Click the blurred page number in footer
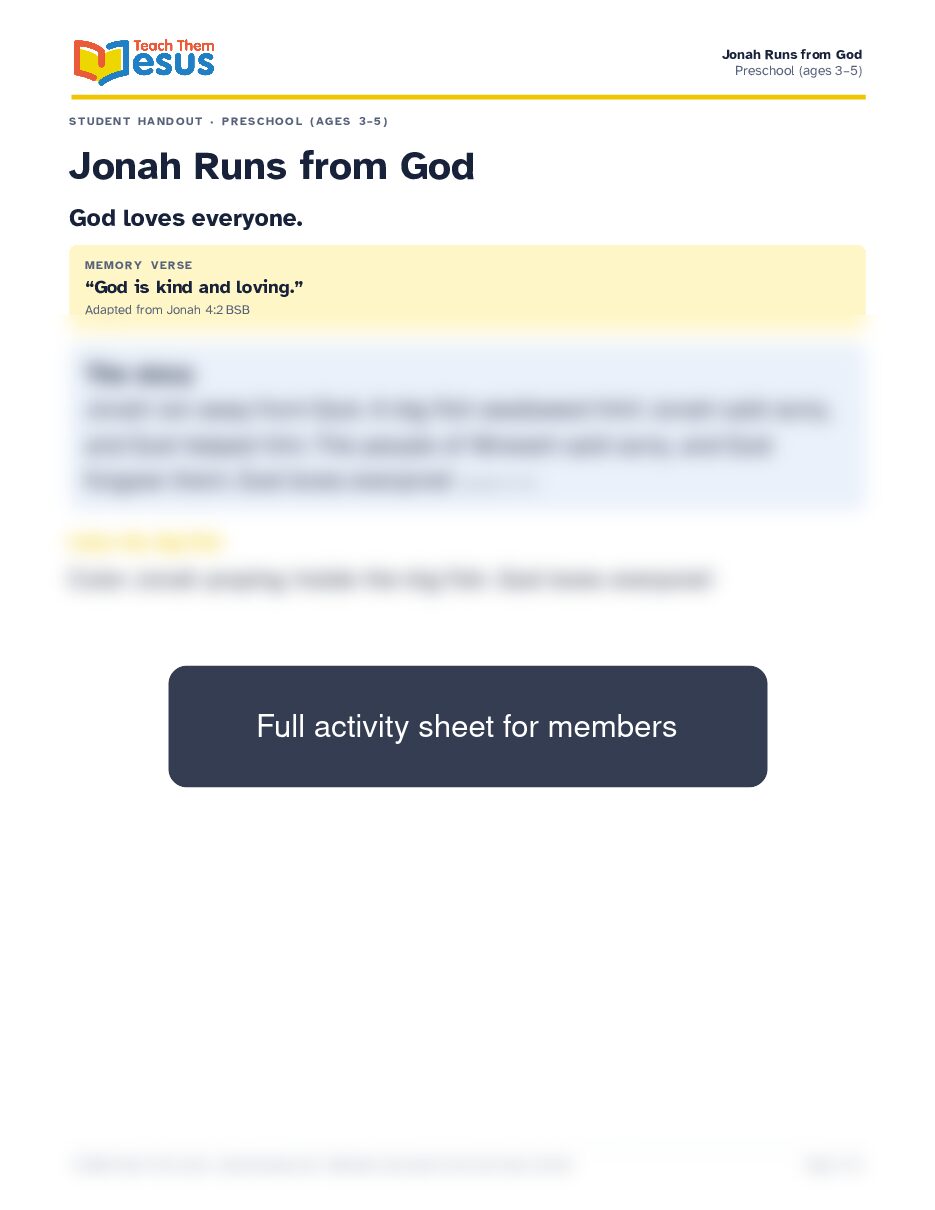 [833, 1164]
